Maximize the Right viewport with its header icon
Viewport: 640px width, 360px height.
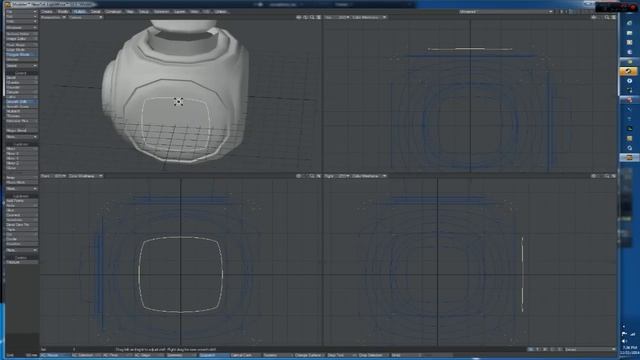pyautogui.click(x=613, y=176)
